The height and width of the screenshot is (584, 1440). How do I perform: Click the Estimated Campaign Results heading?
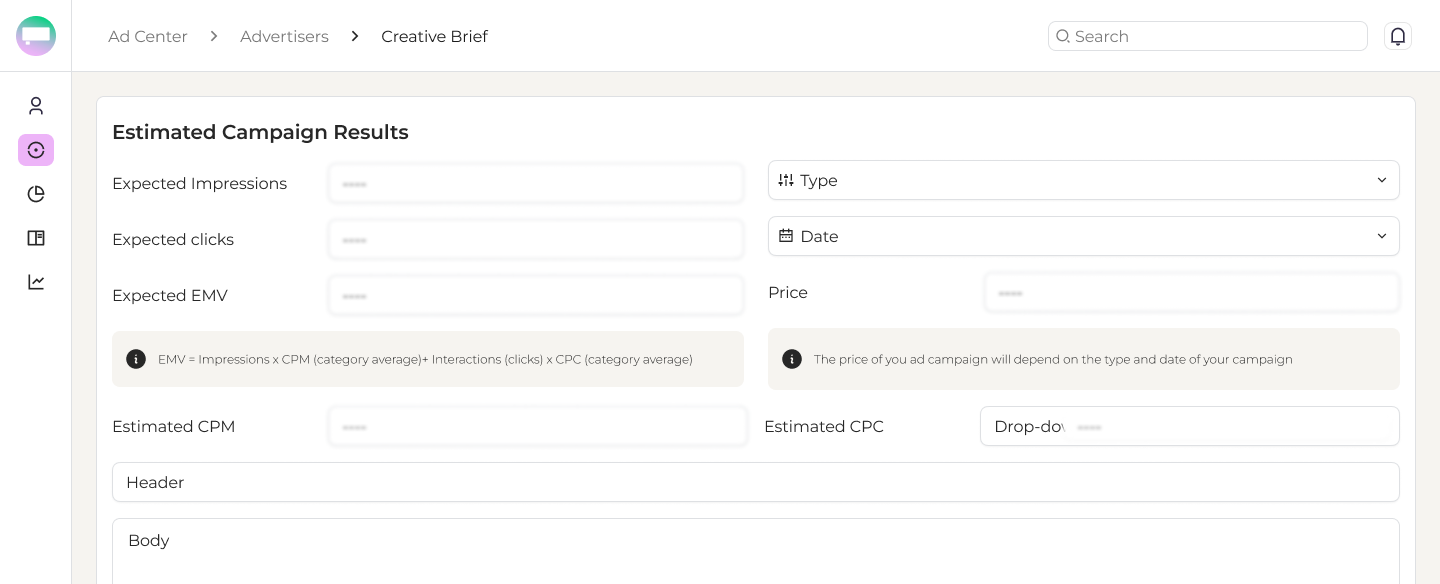click(260, 132)
